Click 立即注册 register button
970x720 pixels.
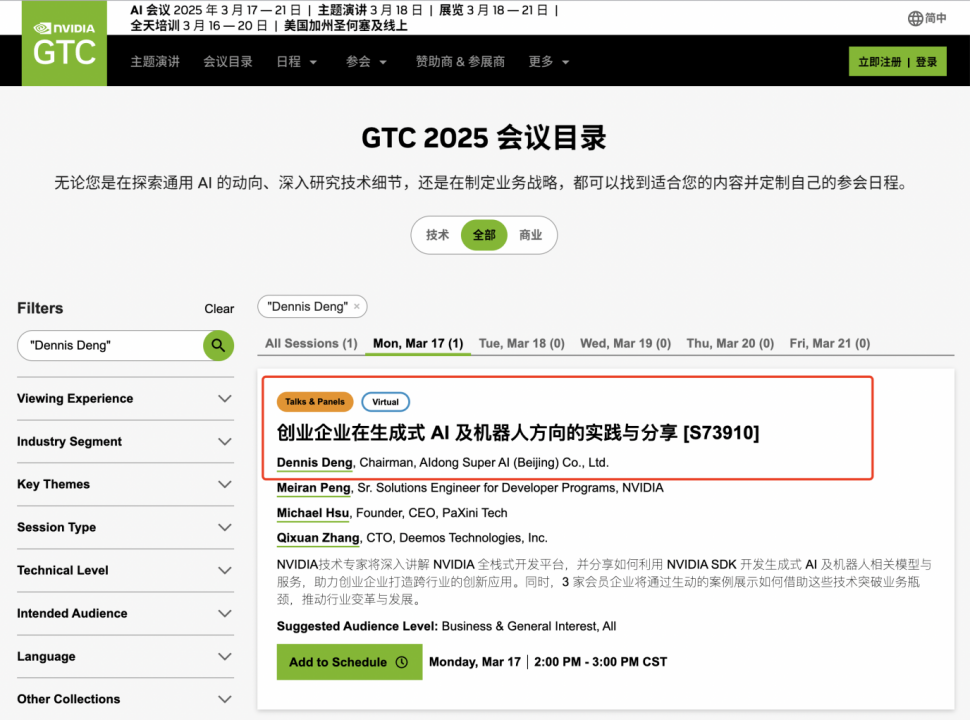878,62
